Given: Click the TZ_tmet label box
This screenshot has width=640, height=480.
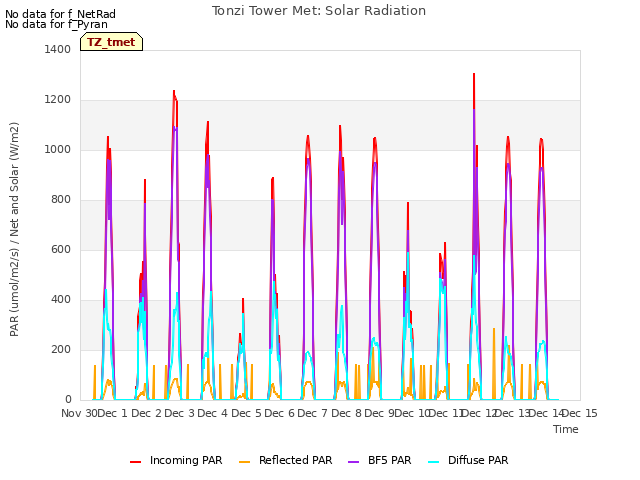Looking at the screenshot, I should pyautogui.click(x=111, y=42).
